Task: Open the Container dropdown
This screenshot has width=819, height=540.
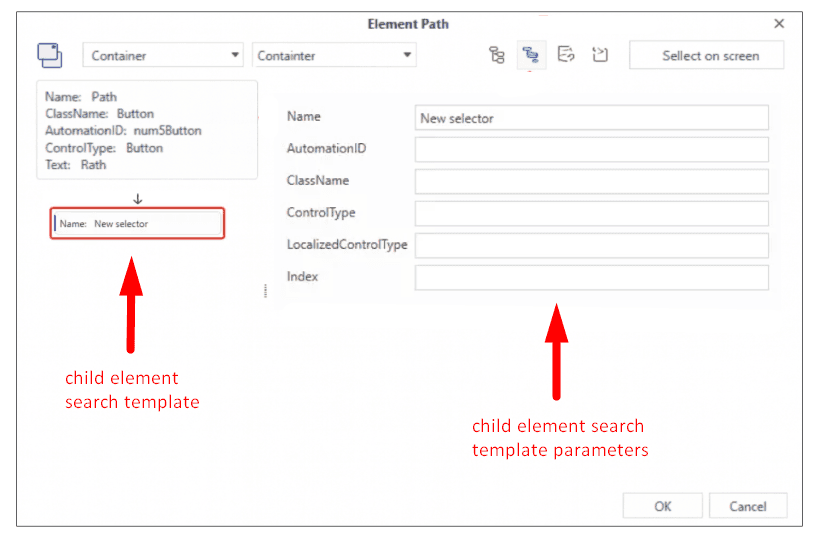Action: tap(164, 55)
